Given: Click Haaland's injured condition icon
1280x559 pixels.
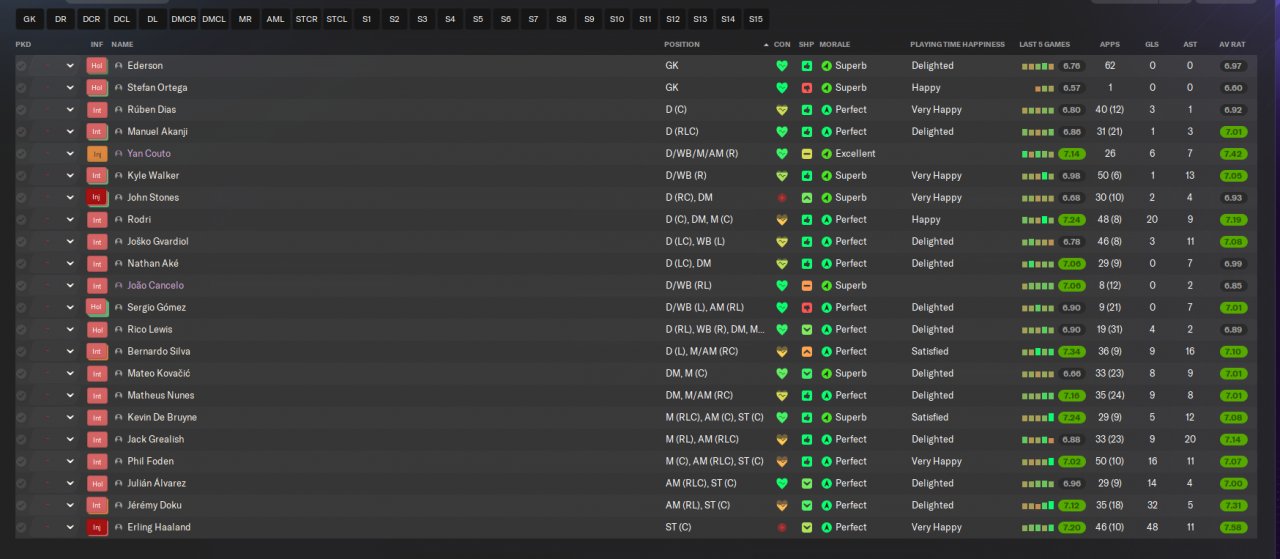Looking at the screenshot, I should (782, 528).
